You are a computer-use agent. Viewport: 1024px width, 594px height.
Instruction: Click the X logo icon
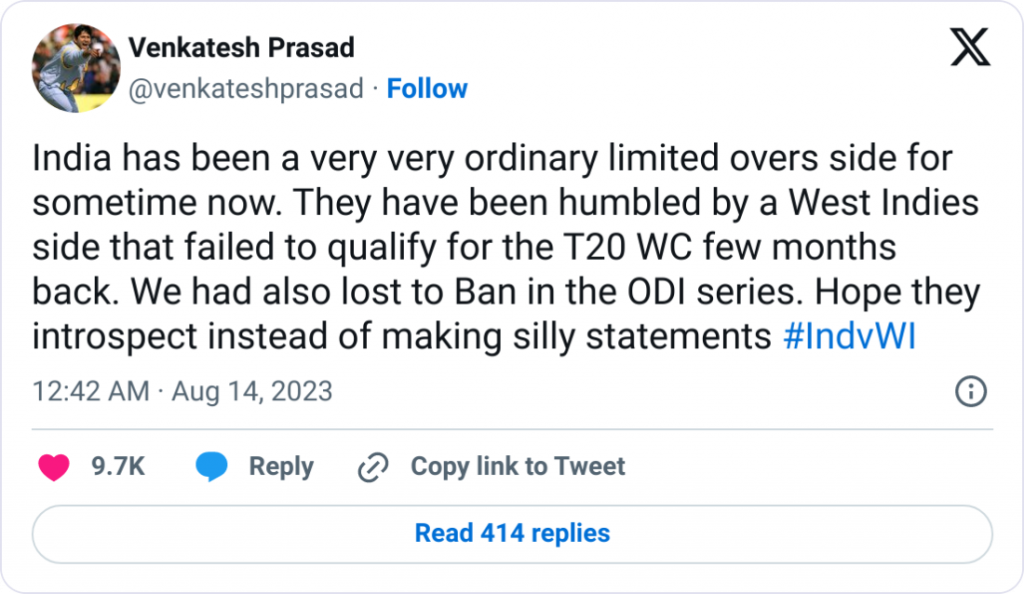click(969, 47)
